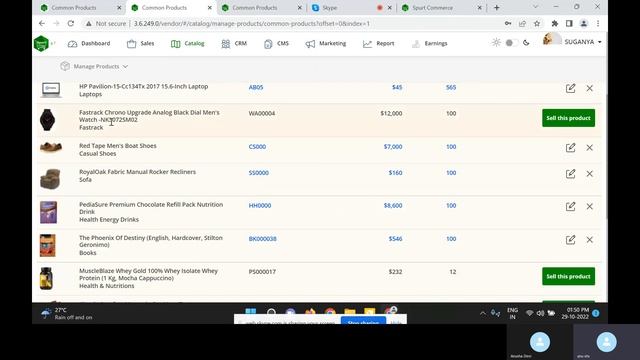Open the Catalog menu
Image resolution: width=640 pixels, height=360 pixels.
188,43
